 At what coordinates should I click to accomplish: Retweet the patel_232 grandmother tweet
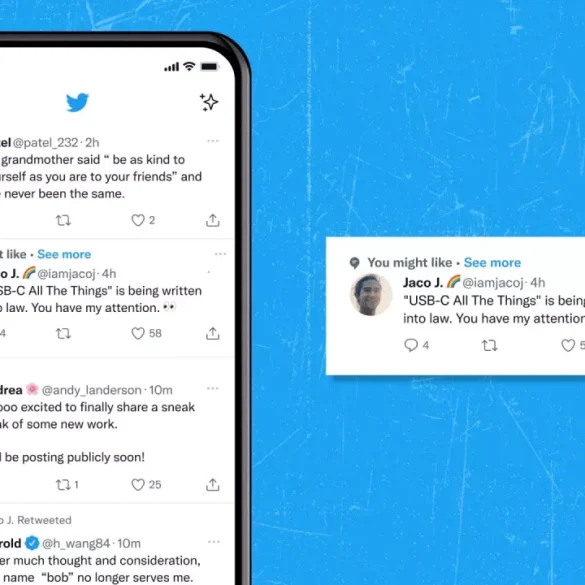tap(63, 220)
